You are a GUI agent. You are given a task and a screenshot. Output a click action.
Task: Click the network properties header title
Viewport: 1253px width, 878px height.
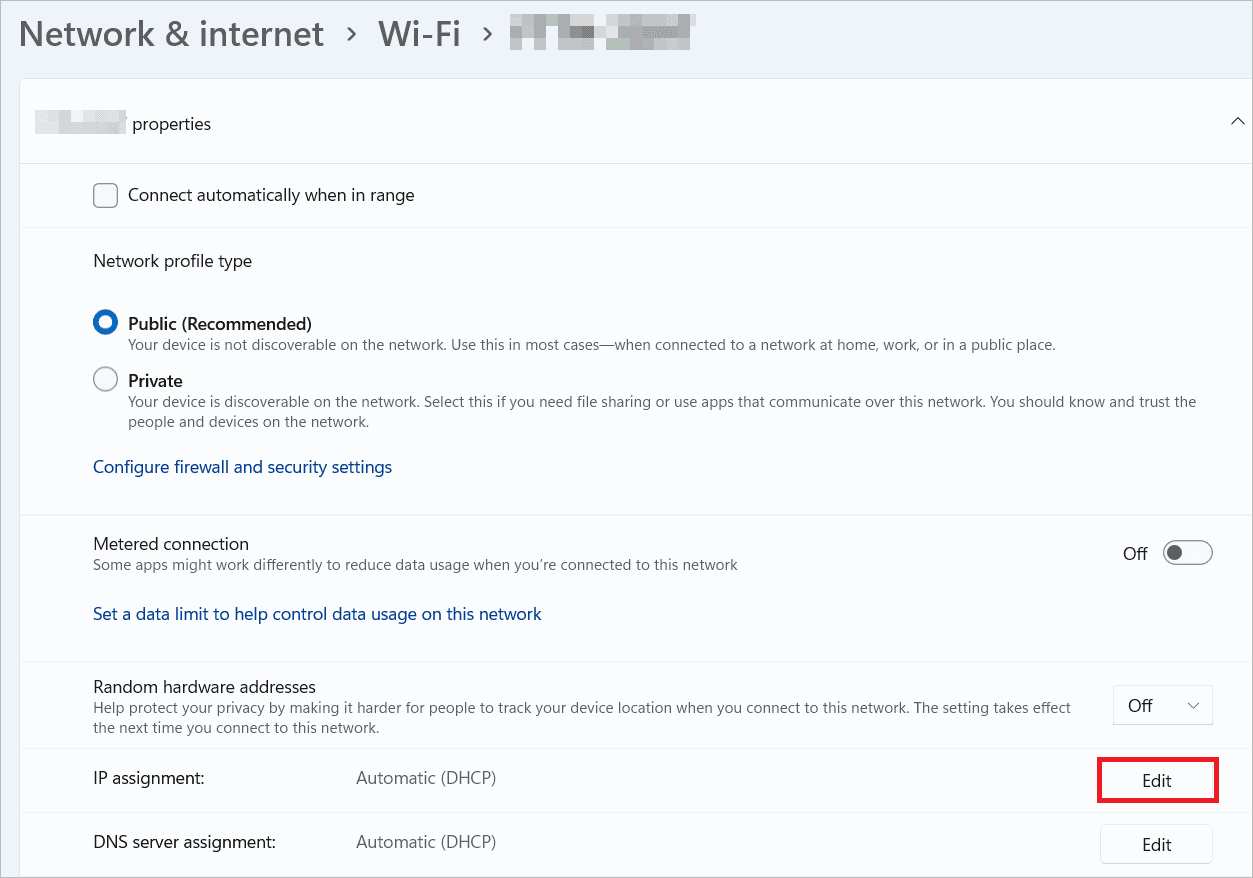(123, 124)
